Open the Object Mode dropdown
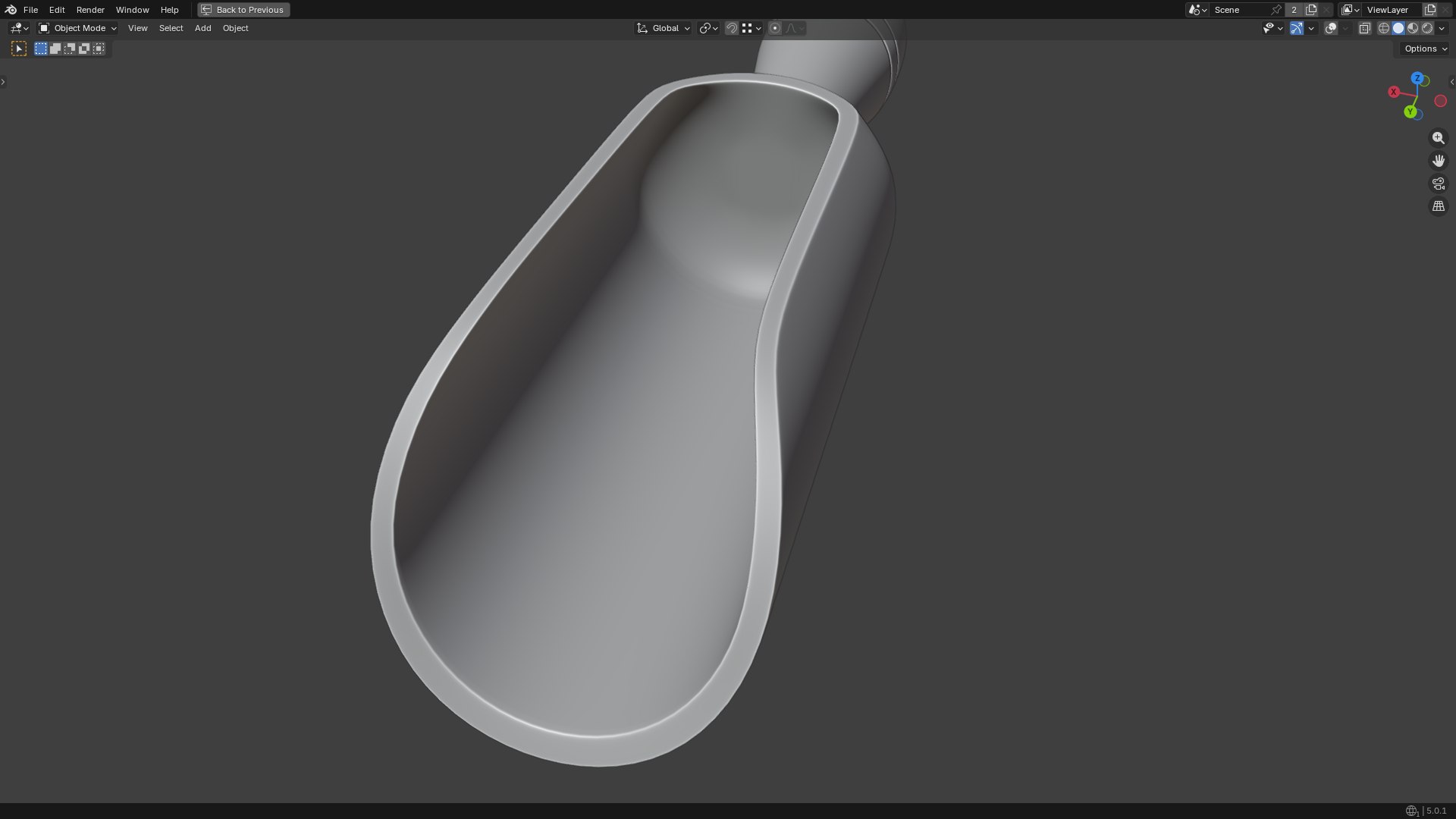Screen dimensions: 1456x819 [77, 28]
